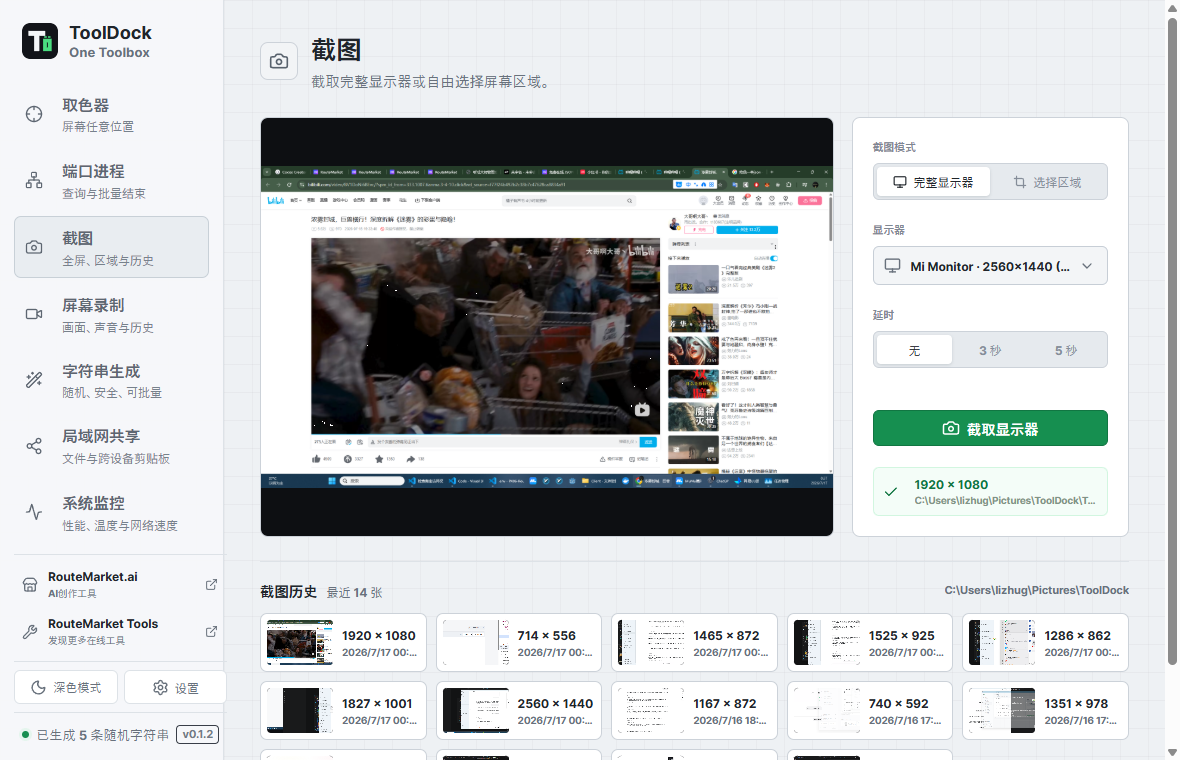Click the system monitor pulse icon
Viewport: 1180px width, 760px height.
[34, 512]
